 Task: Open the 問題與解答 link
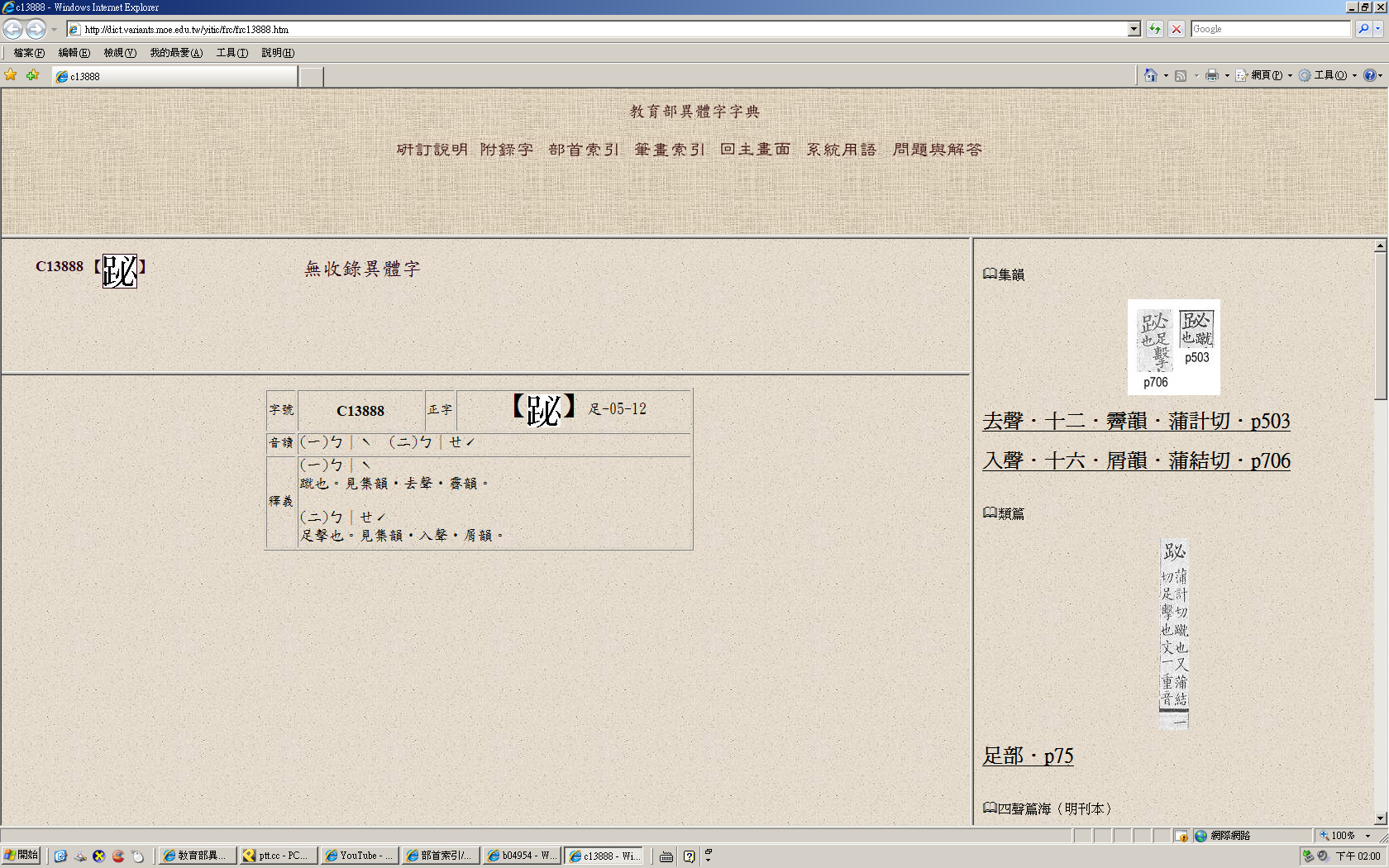pyautogui.click(x=938, y=150)
